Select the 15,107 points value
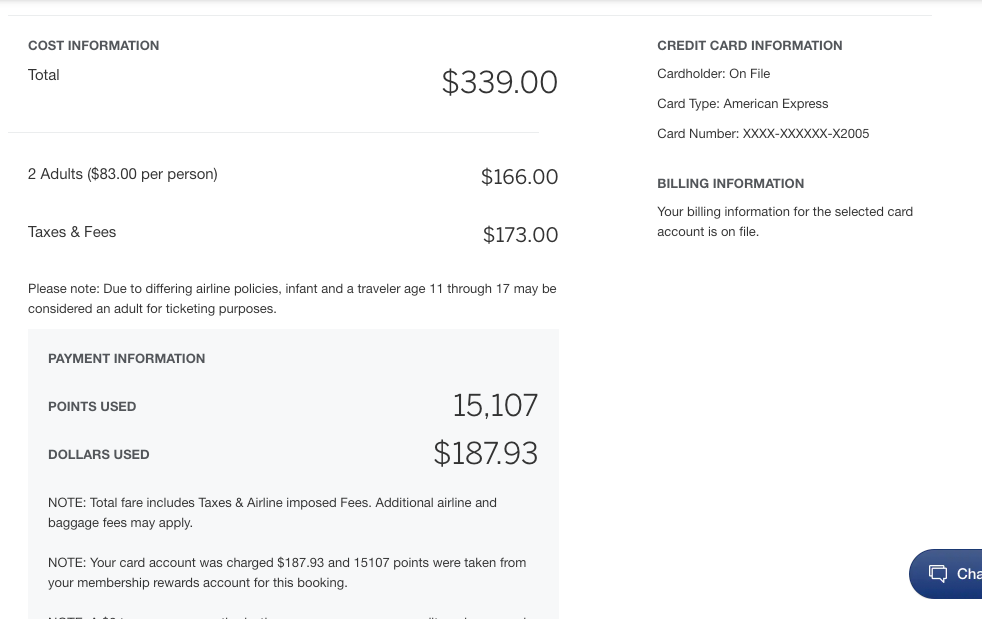Viewport: 982px width, 619px height. (495, 405)
